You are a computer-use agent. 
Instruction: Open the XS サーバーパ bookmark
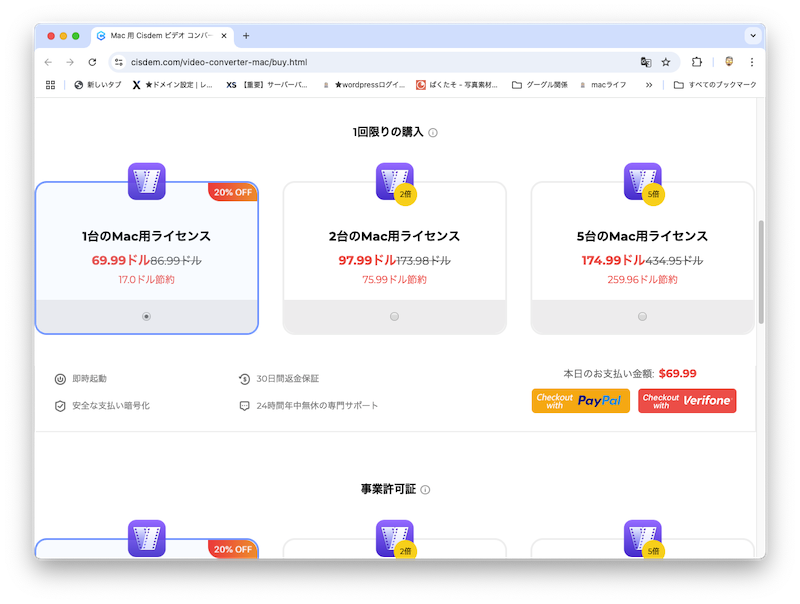[267, 85]
